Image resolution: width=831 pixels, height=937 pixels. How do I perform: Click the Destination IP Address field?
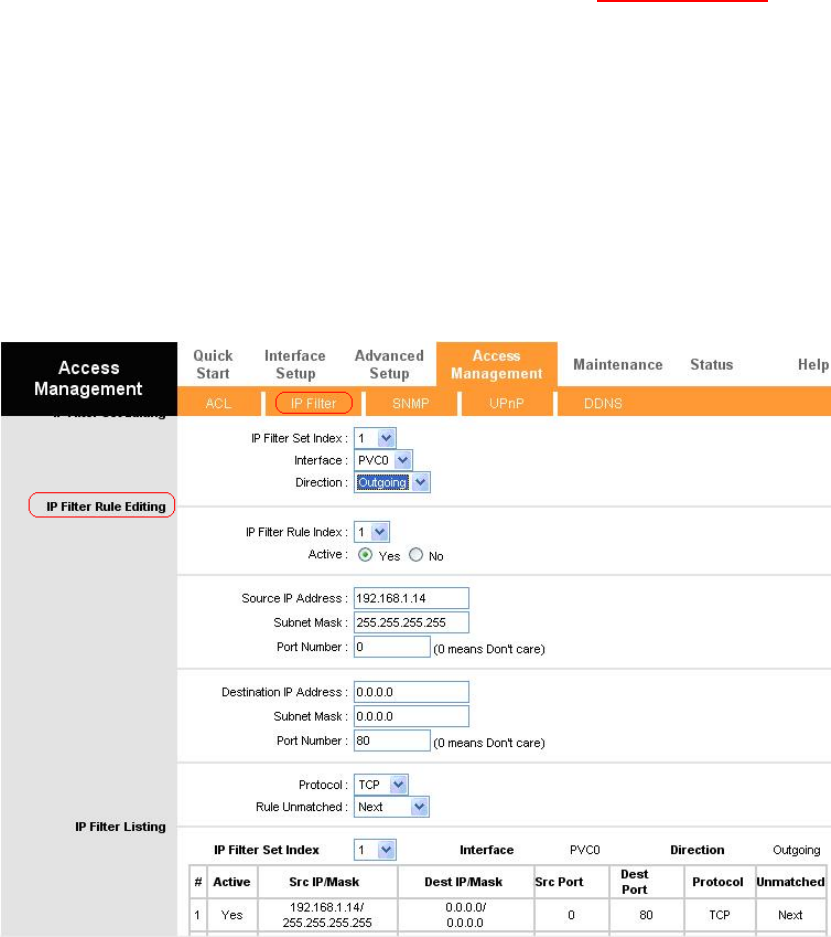coord(411,692)
